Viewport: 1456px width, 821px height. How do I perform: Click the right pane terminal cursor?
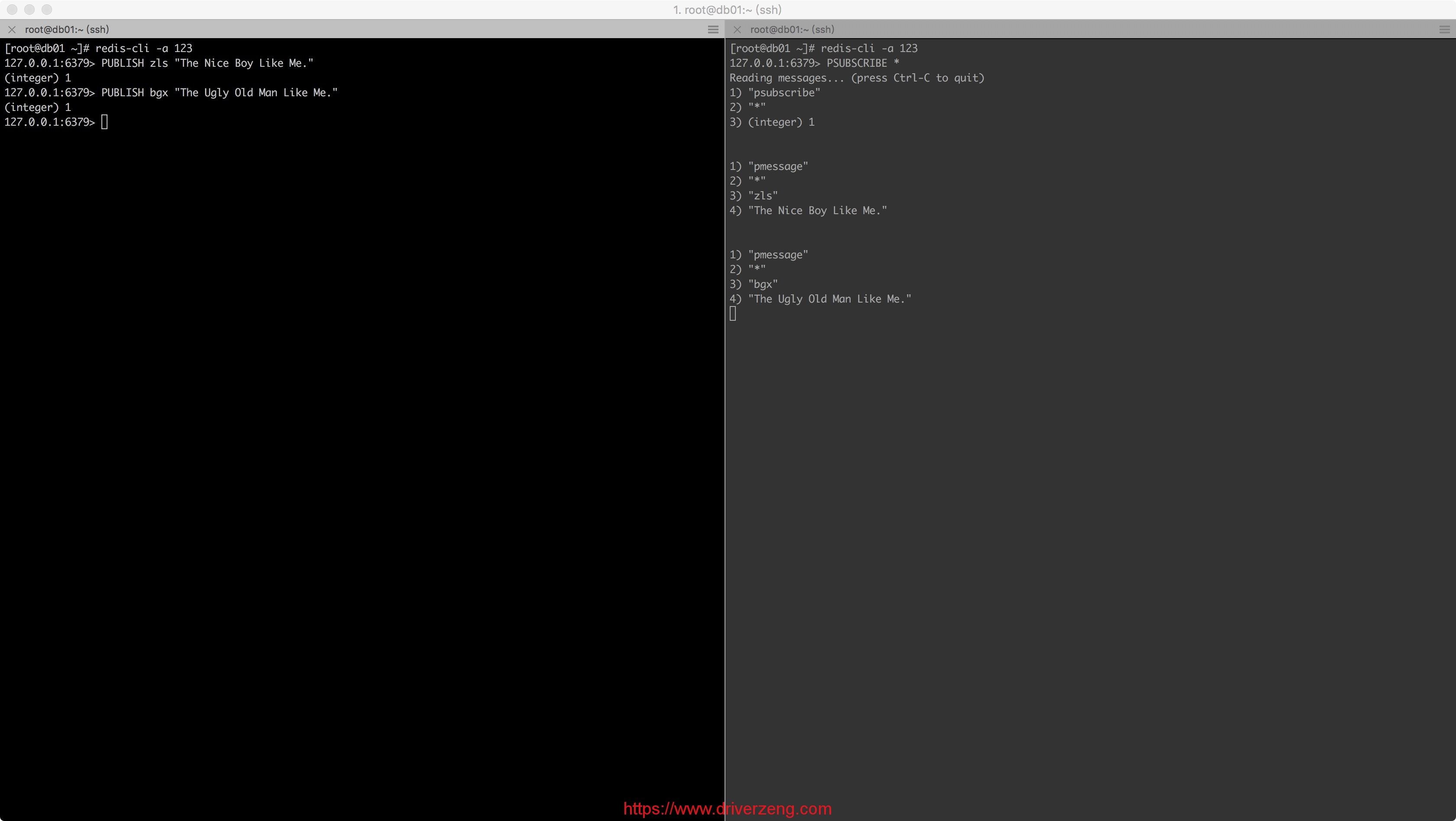point(733,314)
